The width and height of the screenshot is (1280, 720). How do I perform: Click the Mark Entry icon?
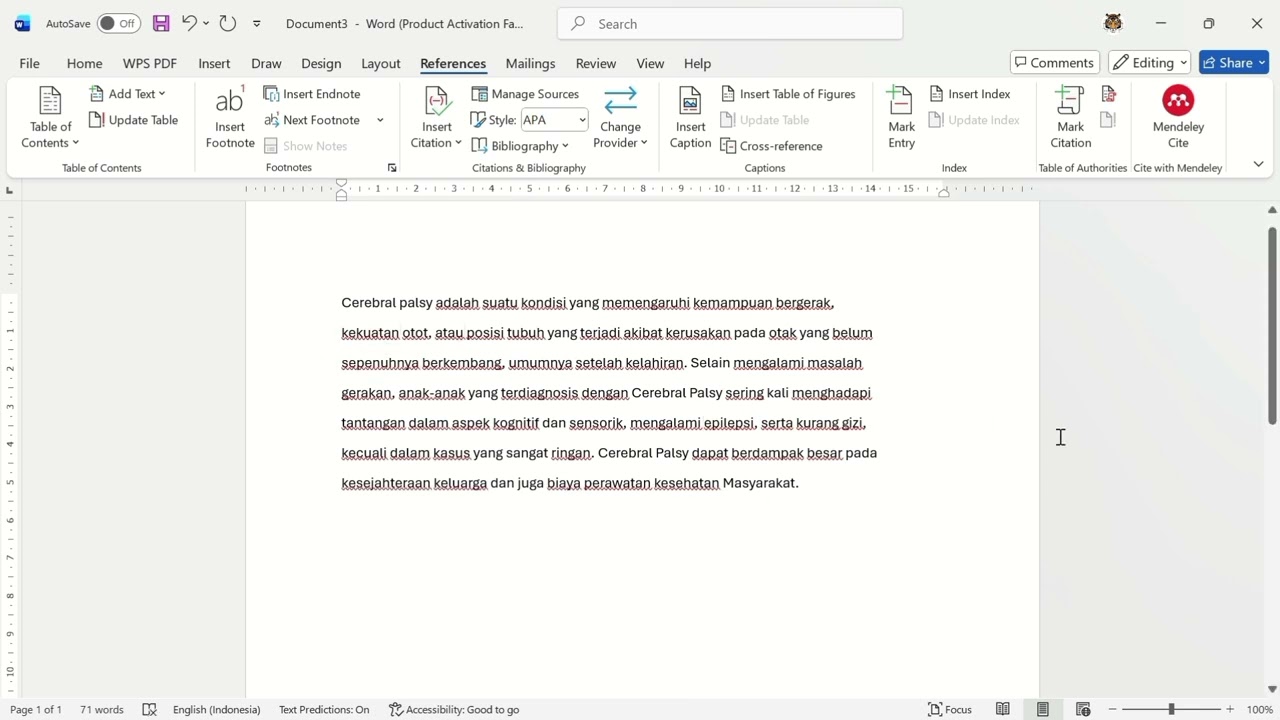tap(901, 118)
